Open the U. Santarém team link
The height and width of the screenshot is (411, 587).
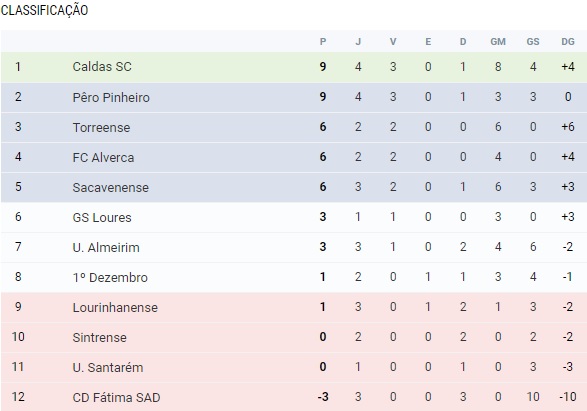click(108, 367)
